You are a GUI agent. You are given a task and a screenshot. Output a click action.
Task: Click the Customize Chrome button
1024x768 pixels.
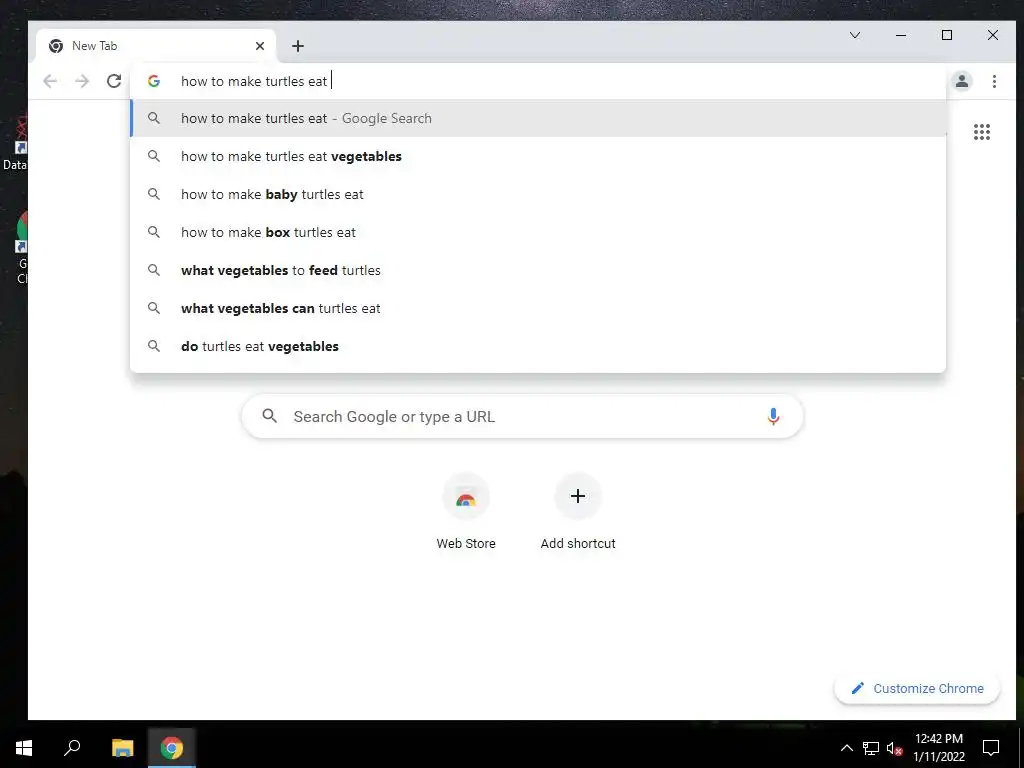click(x=917, y=688)
